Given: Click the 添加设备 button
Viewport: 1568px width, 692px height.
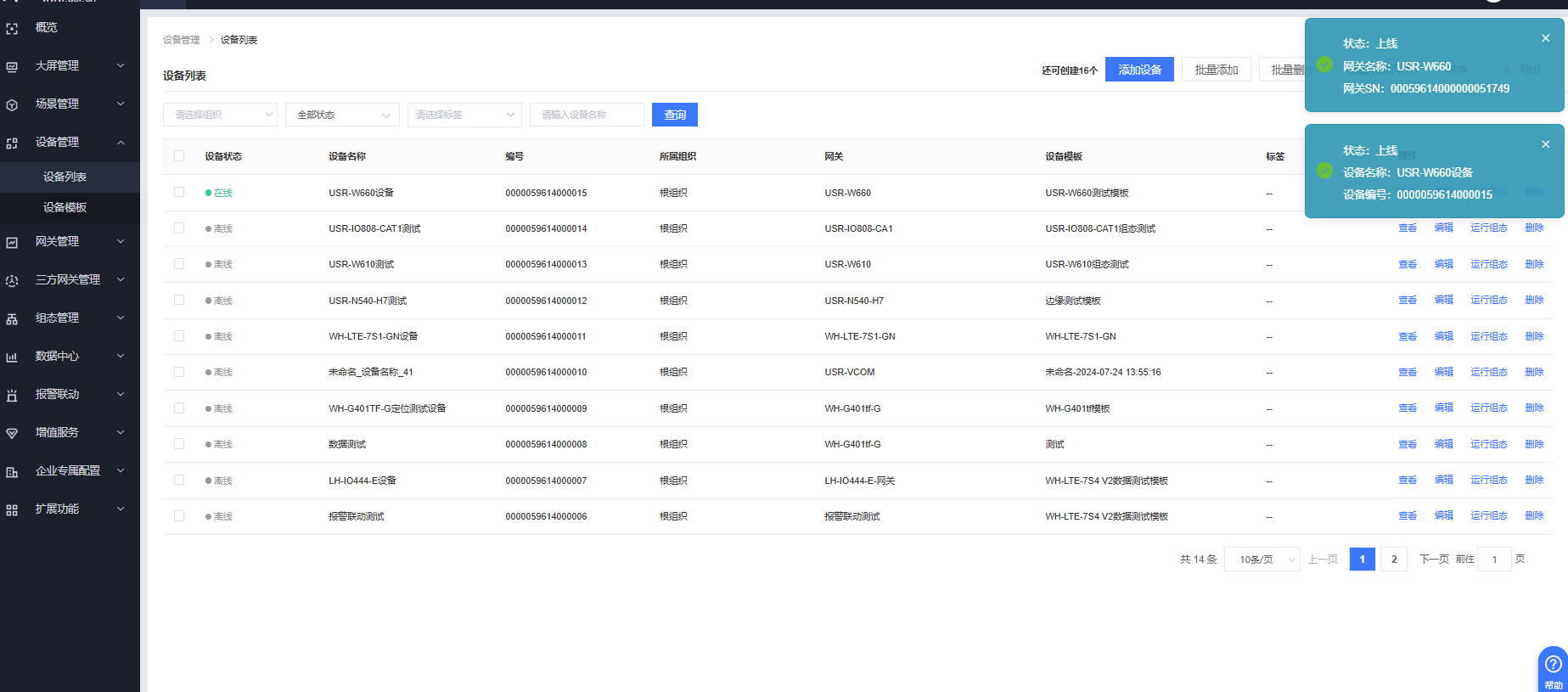Looking at the screenshot, I should (1139, 70).
